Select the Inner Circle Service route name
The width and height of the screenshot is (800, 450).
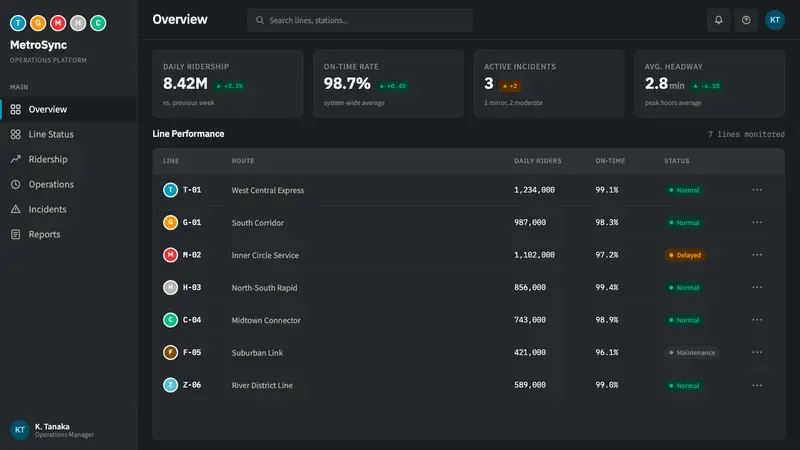[x=265, y=255]
